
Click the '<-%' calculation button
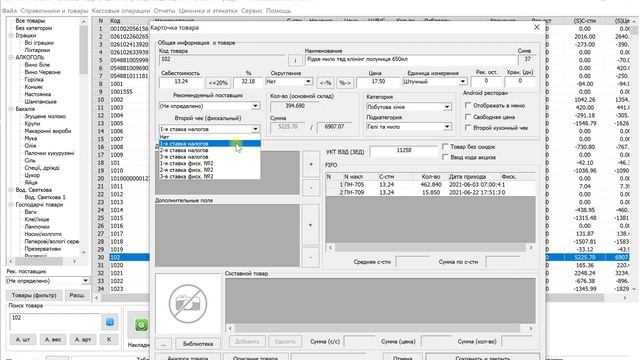tap(325, 82)
